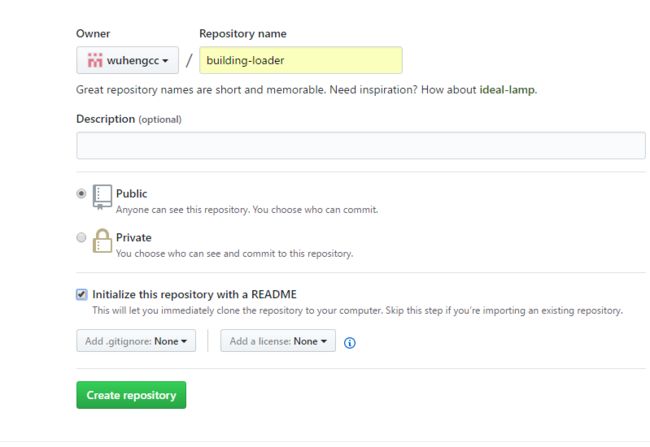Click the Repository name input field
650x447 pixels.
[301, 61]
